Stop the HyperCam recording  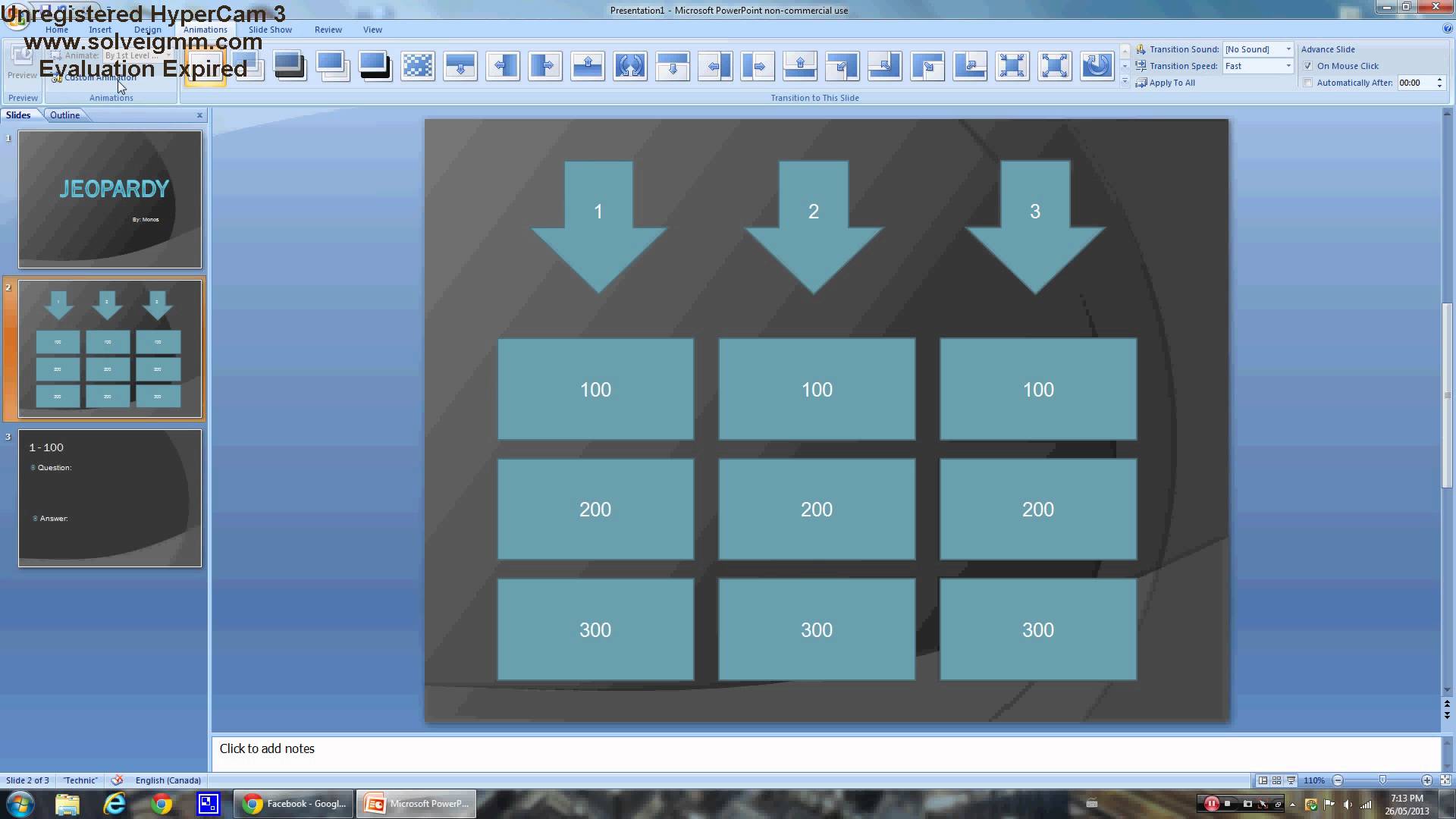pyautogui.click(x=1227, y=804)
